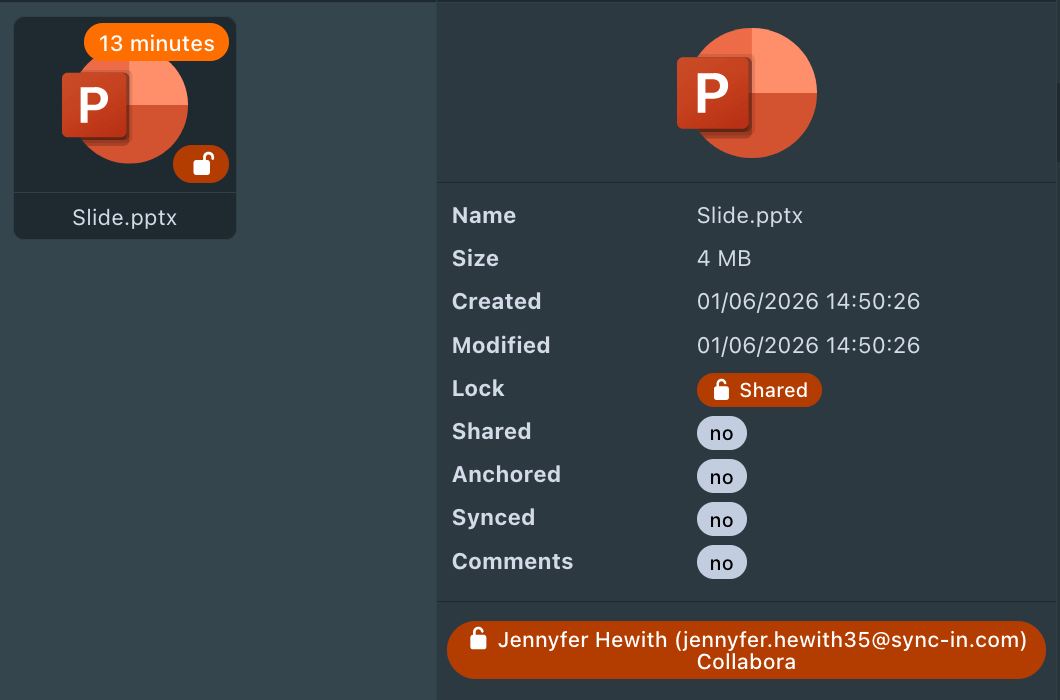Select the 13 minutes orange badge

[157, 43]
